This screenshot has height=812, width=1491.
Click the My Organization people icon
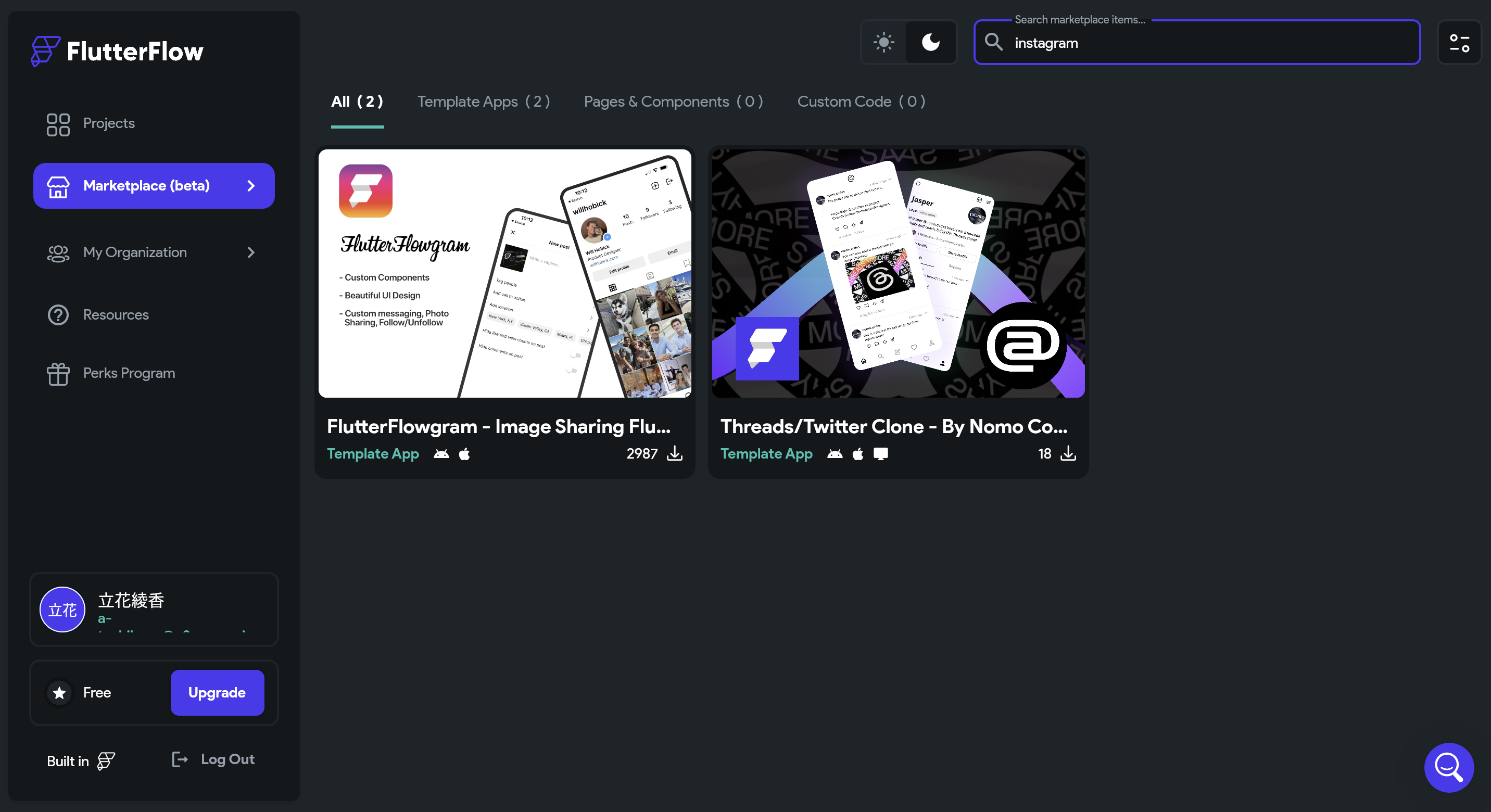point(58,253)
